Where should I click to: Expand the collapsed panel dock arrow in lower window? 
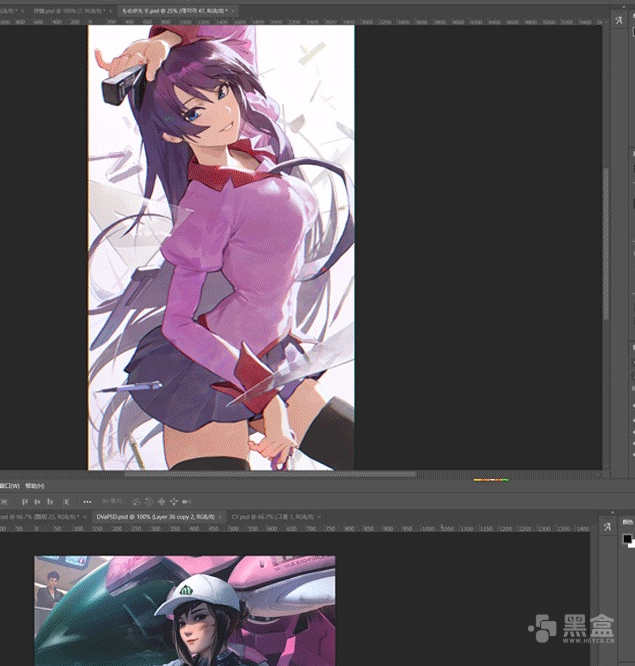[612, 513]
